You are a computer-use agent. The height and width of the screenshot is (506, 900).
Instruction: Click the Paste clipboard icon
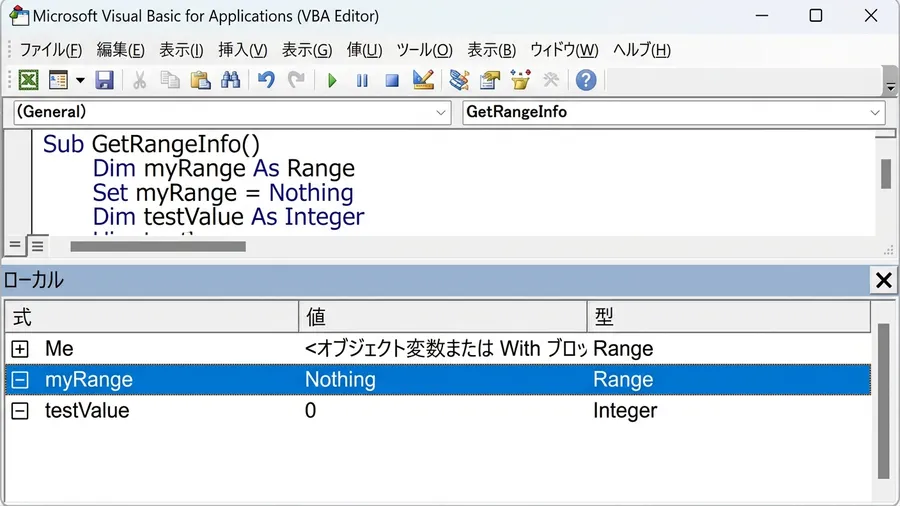coord(200,80)
